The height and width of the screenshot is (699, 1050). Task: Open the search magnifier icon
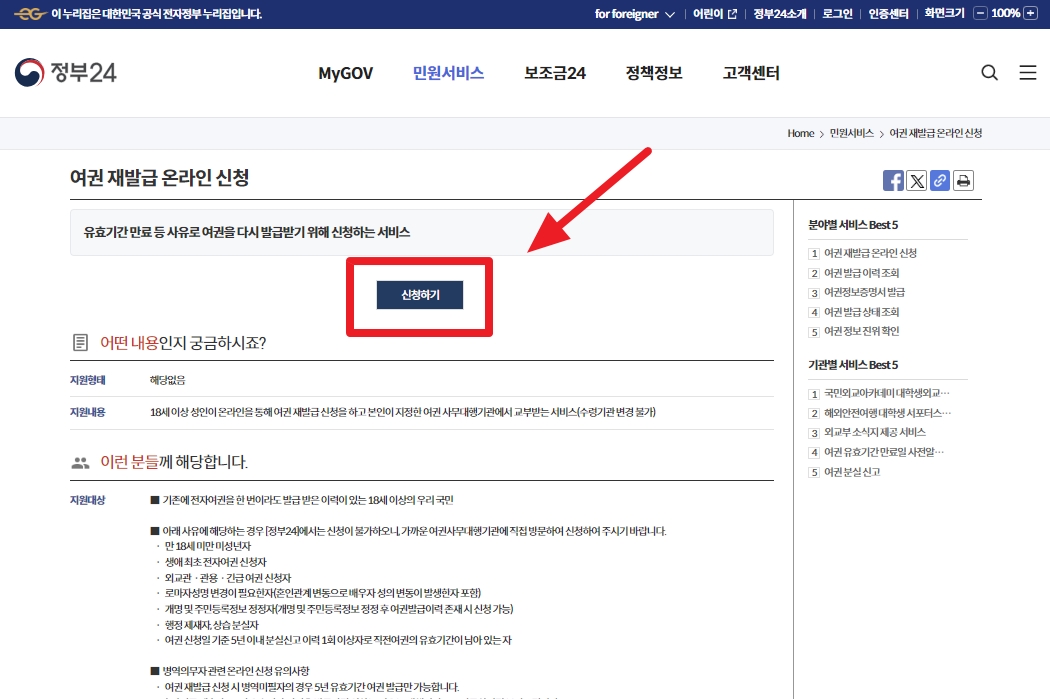[x=989, y=72]
